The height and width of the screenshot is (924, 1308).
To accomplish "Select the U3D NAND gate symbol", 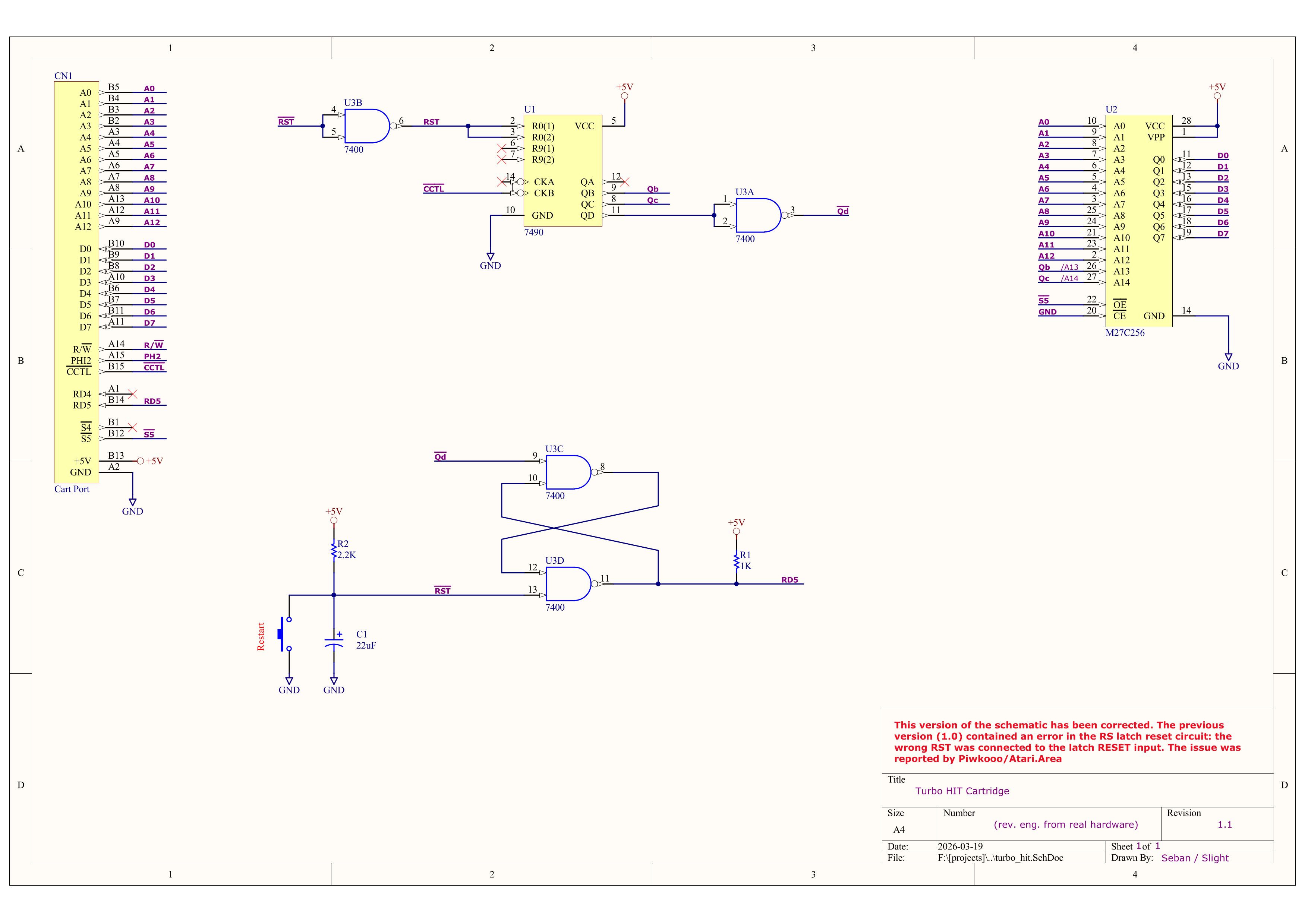I will [x=567, y=583].
